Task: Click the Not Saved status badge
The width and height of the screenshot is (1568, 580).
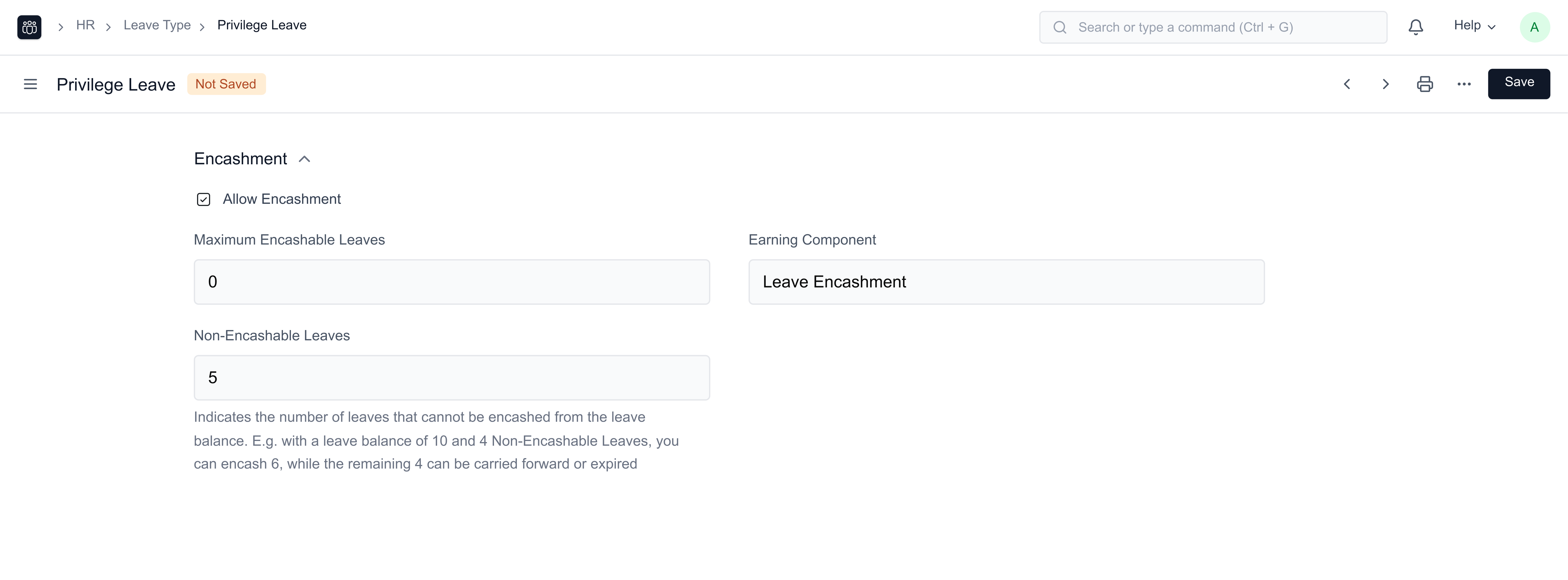Action: pyautogui.click(x=226, y=84)
